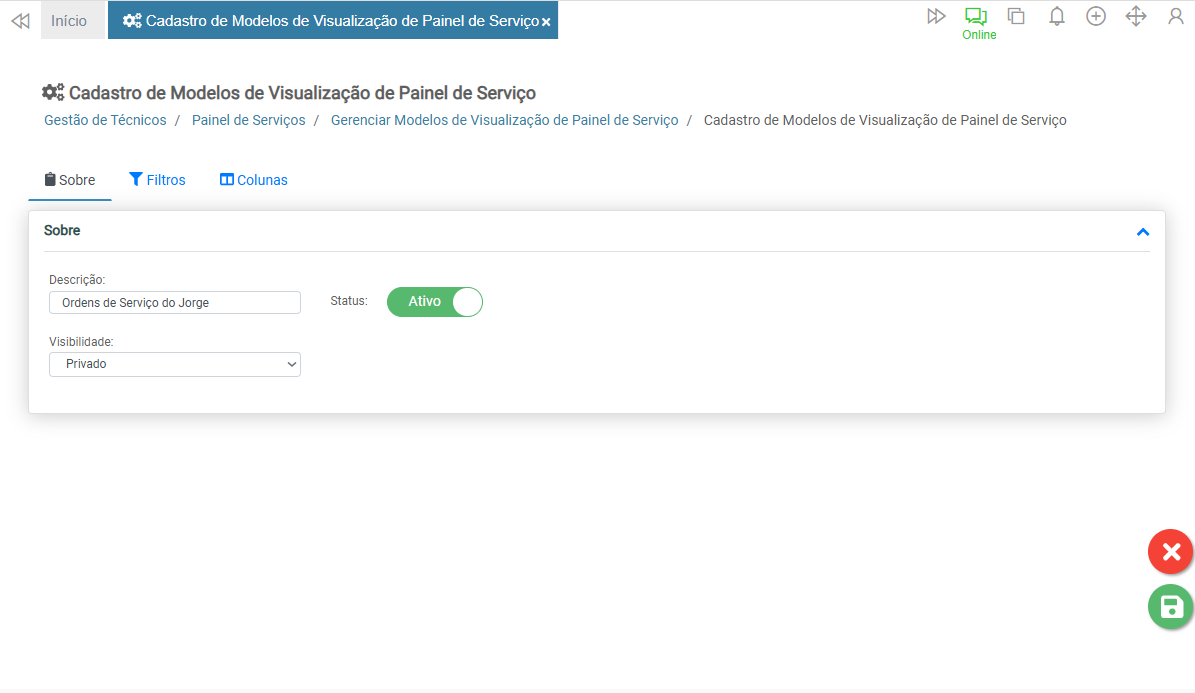
Task: Open Gestão de Técnicos breadcrumb link
Action: (x=105, y=120)
